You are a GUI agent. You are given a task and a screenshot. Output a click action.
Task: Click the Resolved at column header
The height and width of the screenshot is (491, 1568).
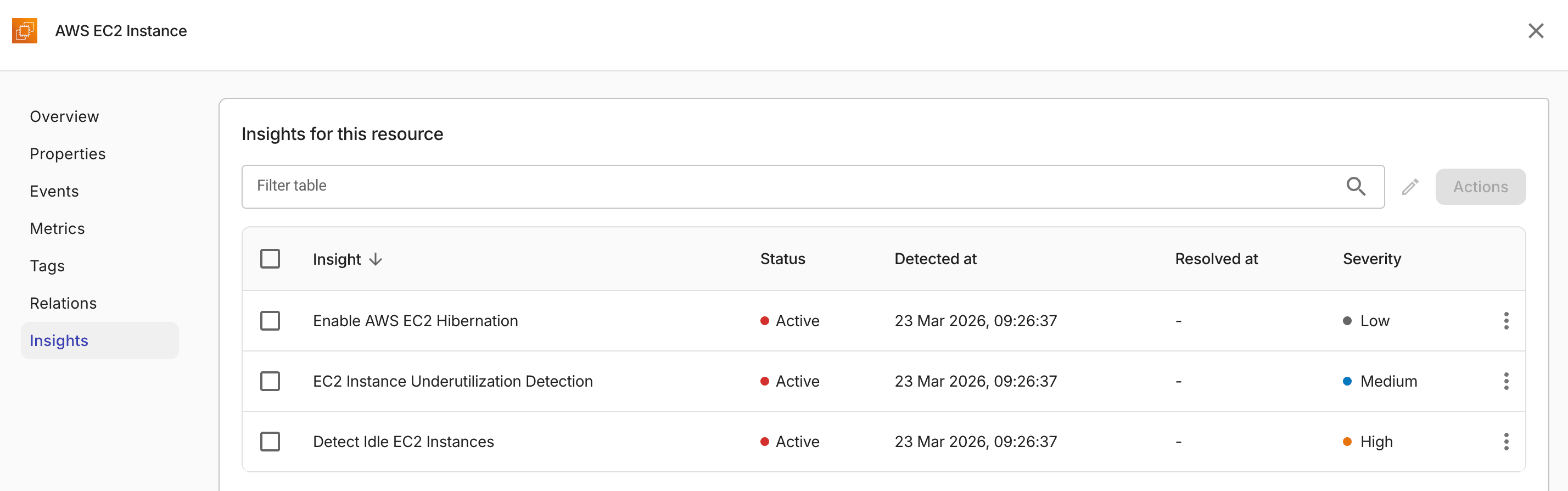point(1216,259)
